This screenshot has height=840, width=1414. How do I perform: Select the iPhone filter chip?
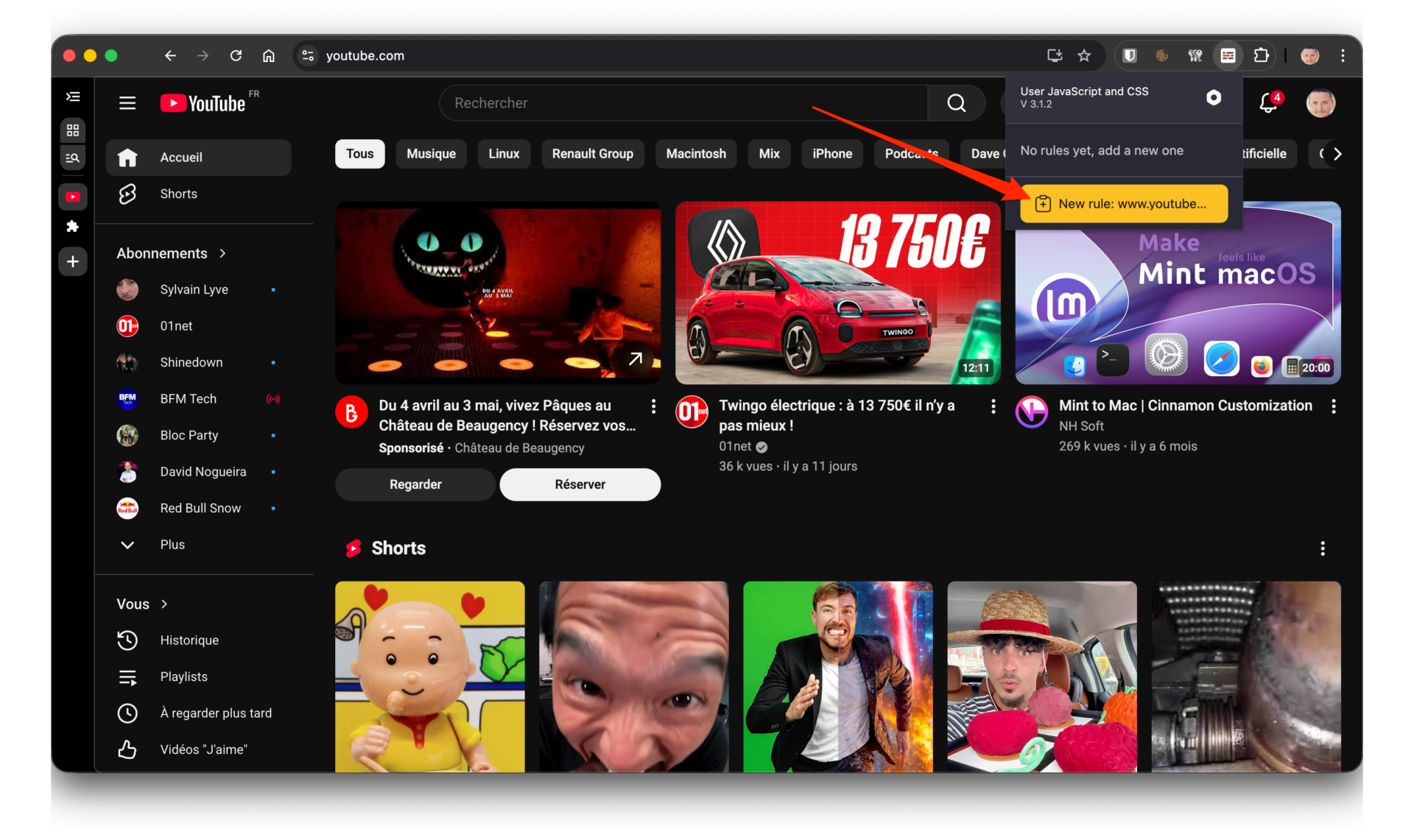[x=832, y=154]
